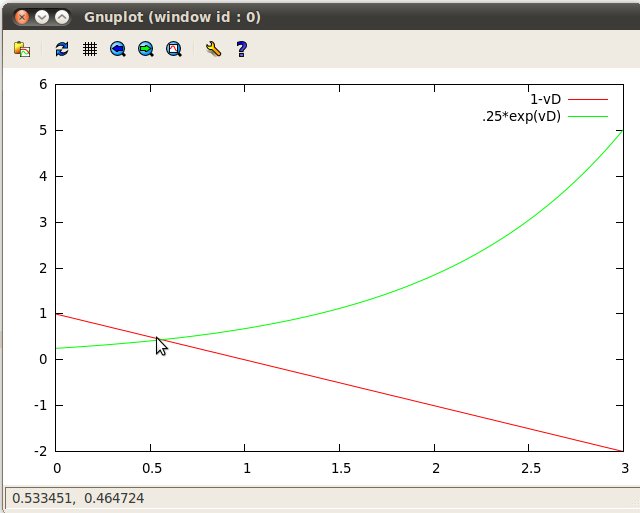Click the 1.5 tick label on x-axis
Viewport: 640px width, 513px height.
pyautogui.click(x=340, y=467)
